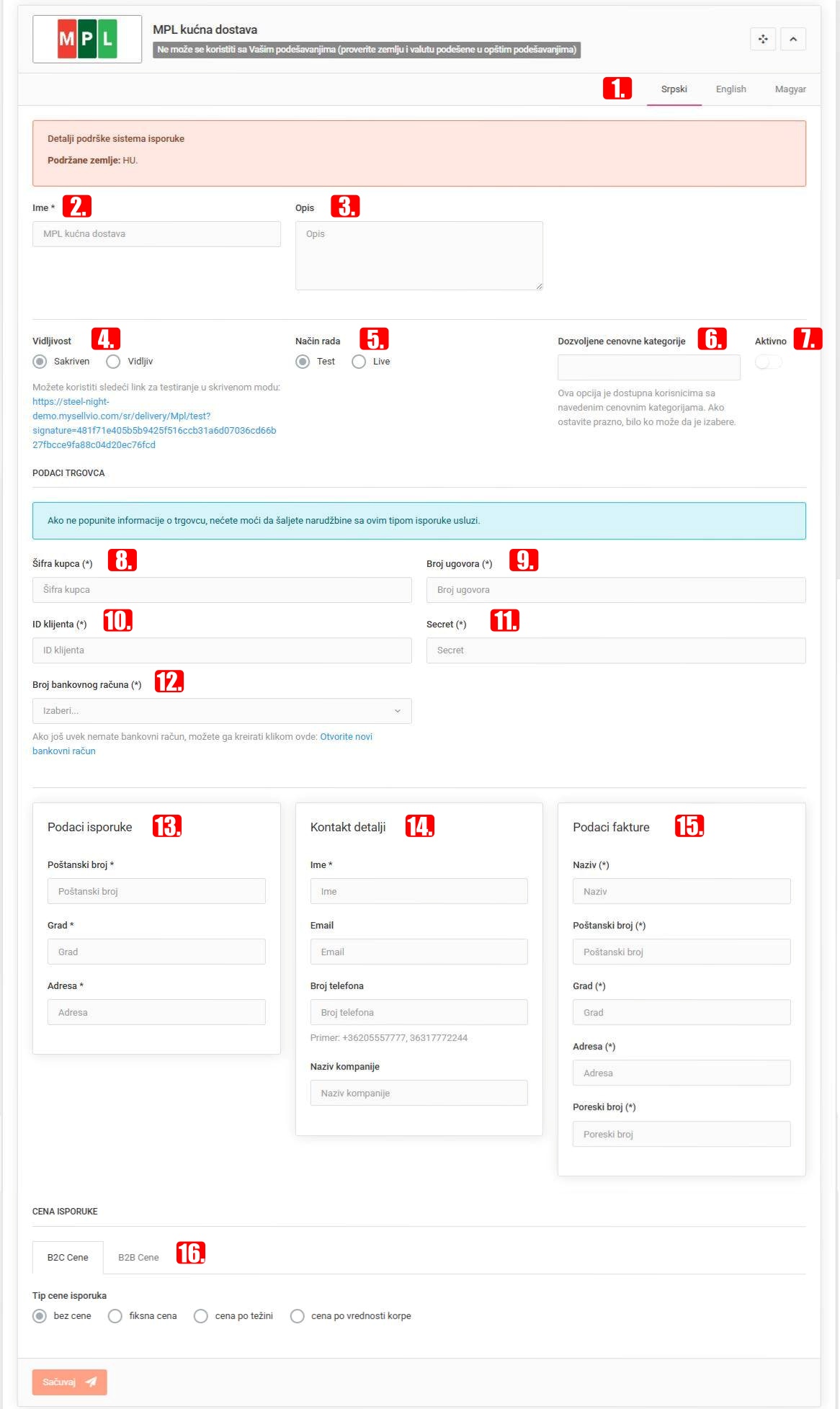This screenshot has height=1409, width=840.
Task: Switch to the English language tab
Action: (x=730, y=89)
